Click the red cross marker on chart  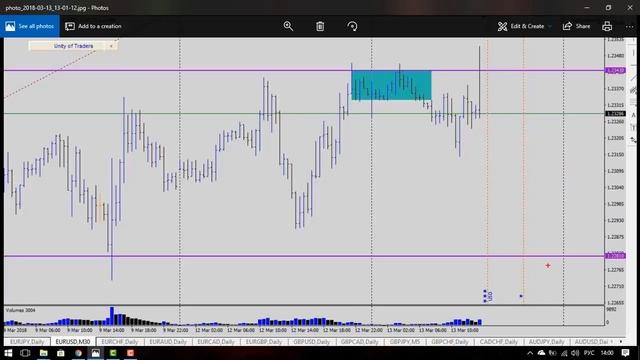[x=548, y=266]
